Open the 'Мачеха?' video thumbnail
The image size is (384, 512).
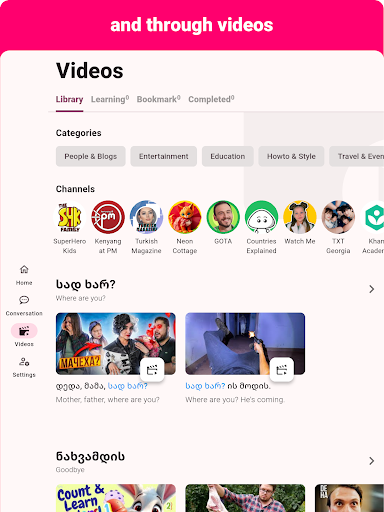[x=116, y=344]
